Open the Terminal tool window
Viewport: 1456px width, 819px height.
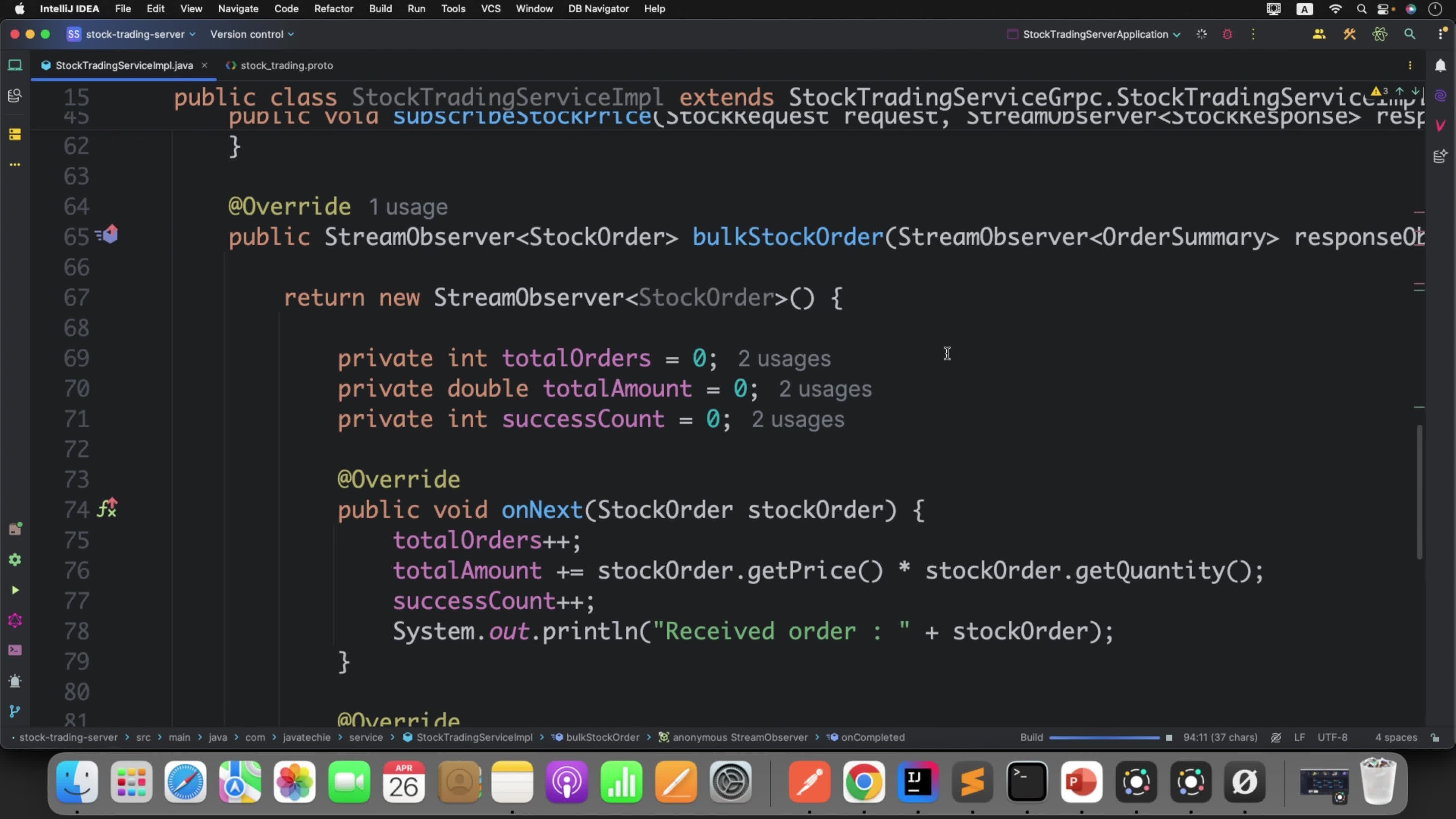[15, 651]
